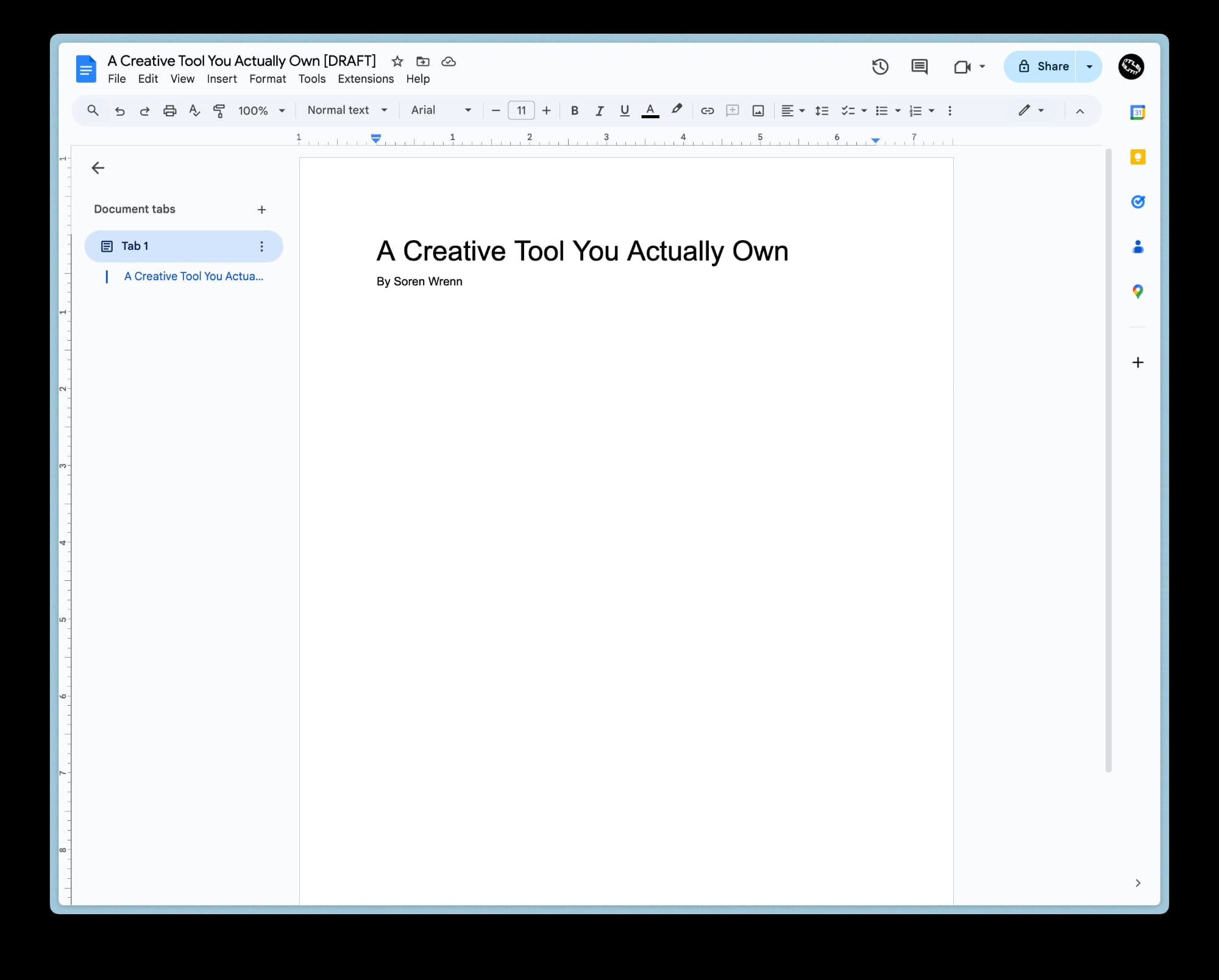The image size is (1219, 980).
Task: Toggle underline formatting
Action: coord(624,110)
